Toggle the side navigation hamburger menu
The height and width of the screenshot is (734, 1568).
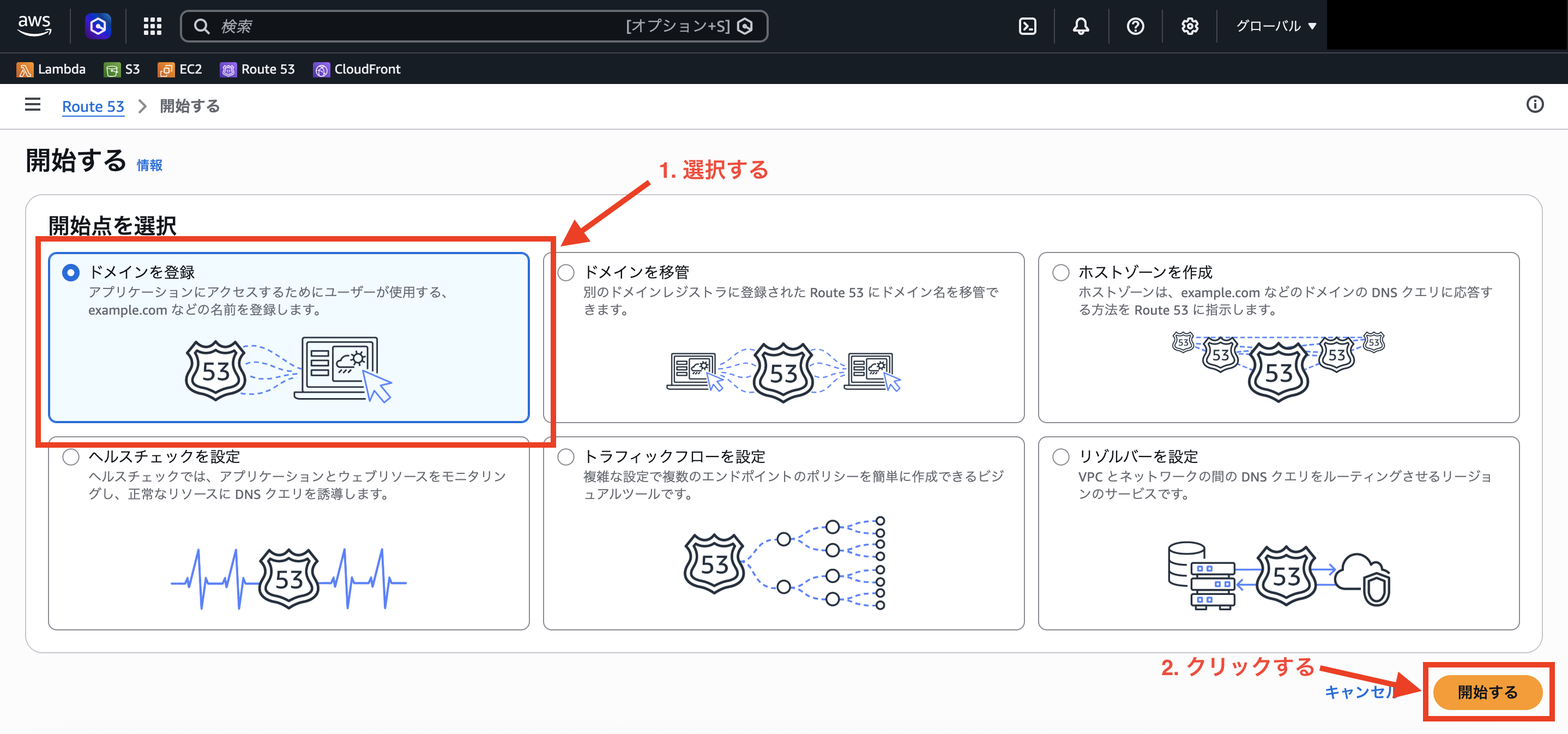point(33,105)
